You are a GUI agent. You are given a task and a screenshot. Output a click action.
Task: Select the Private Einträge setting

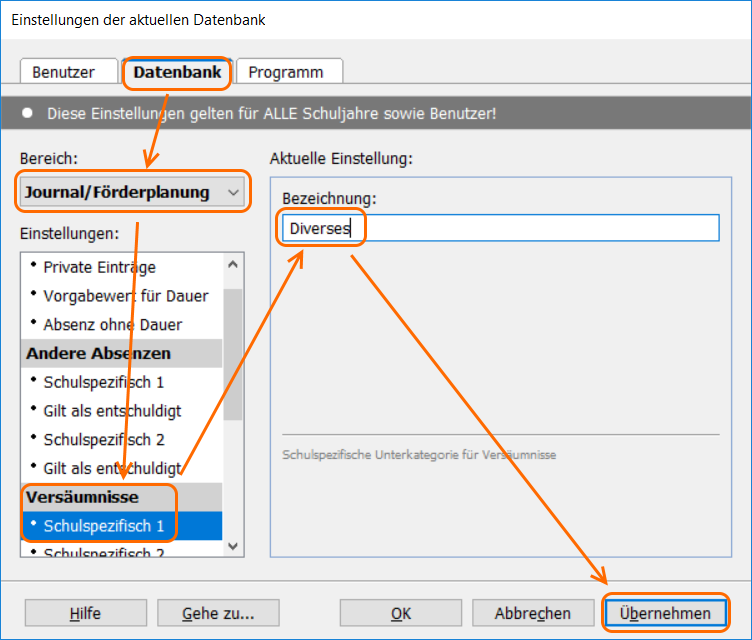tap(99, 267)
